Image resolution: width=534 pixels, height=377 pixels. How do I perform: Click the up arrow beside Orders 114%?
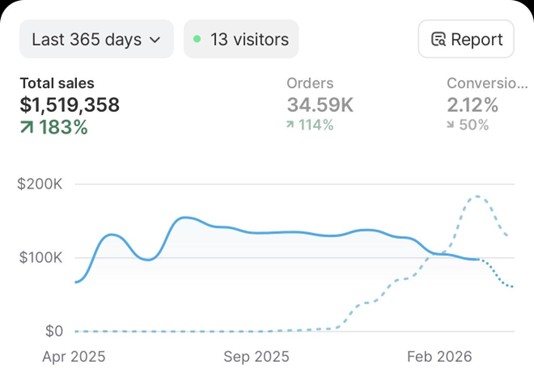coord(290,125)
